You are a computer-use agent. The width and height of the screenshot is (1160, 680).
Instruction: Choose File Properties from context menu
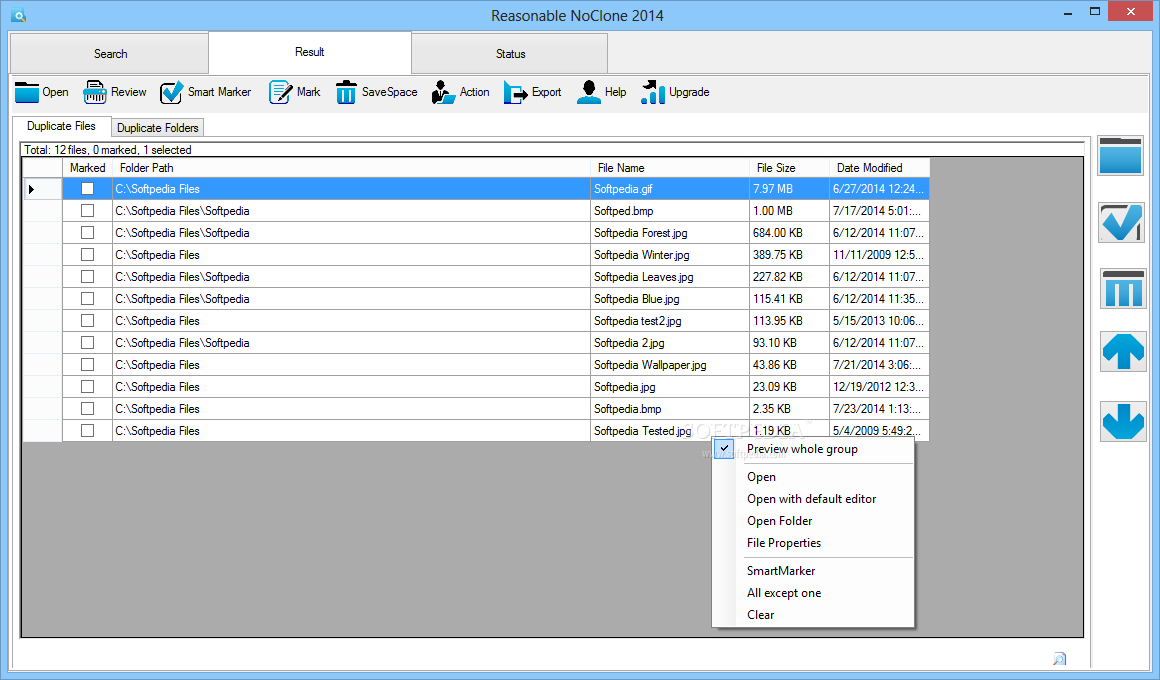[813, 543]
